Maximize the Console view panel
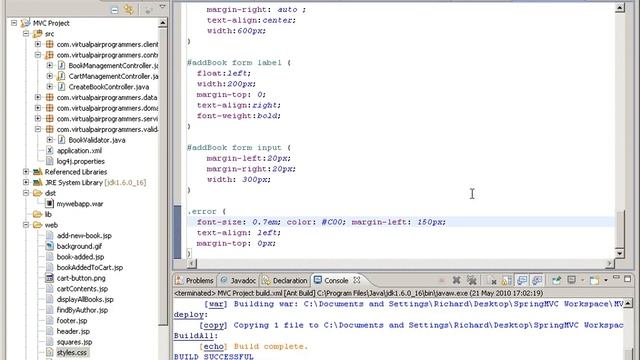 click(x=628, y=279)
